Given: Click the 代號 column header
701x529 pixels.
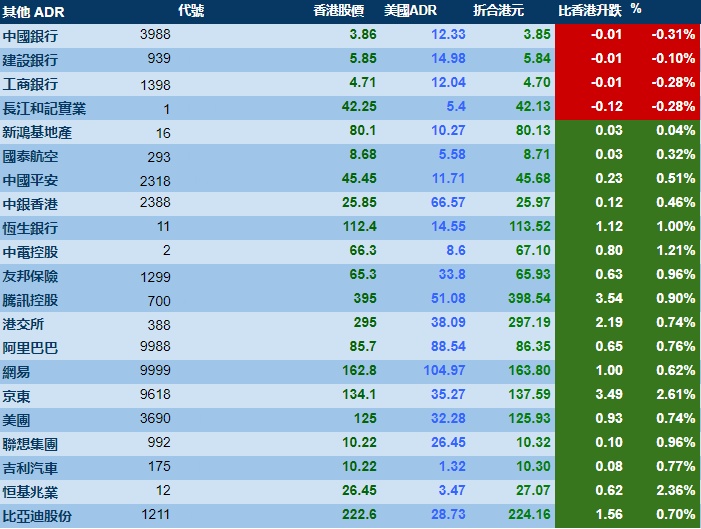Looking at the screenshot, I should (191, 11).
